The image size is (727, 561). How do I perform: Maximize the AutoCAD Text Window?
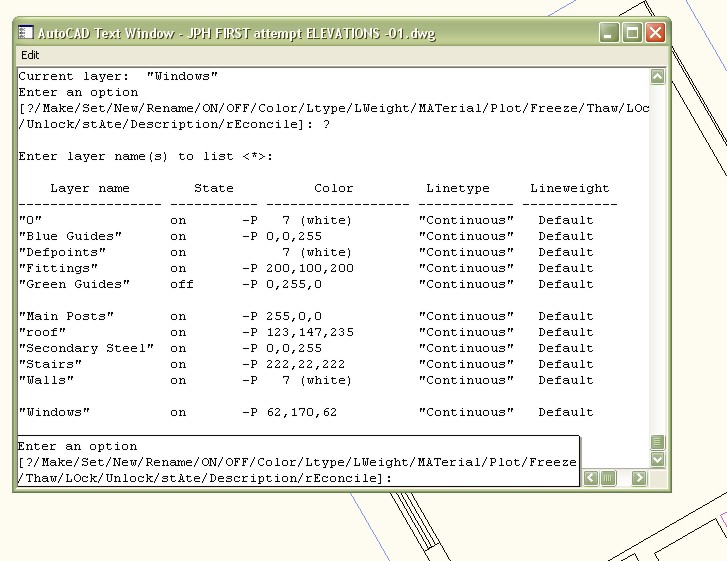tap(632, 33)
